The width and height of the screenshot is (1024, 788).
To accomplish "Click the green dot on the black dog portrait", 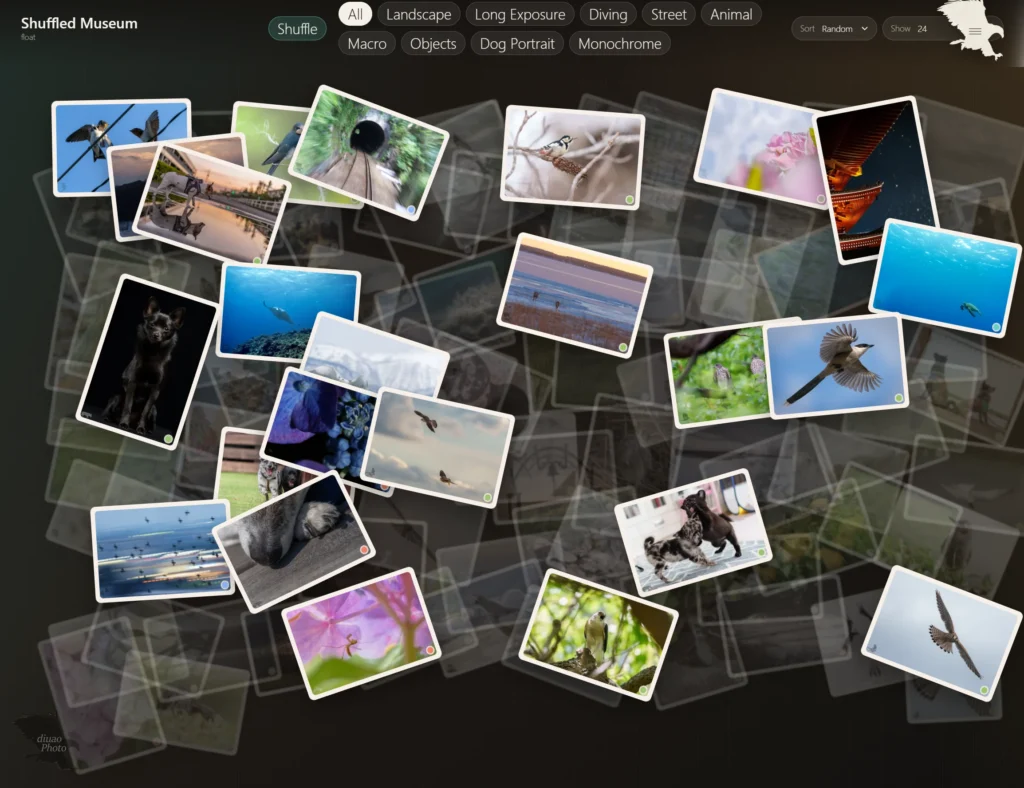I will click(168, 439).
